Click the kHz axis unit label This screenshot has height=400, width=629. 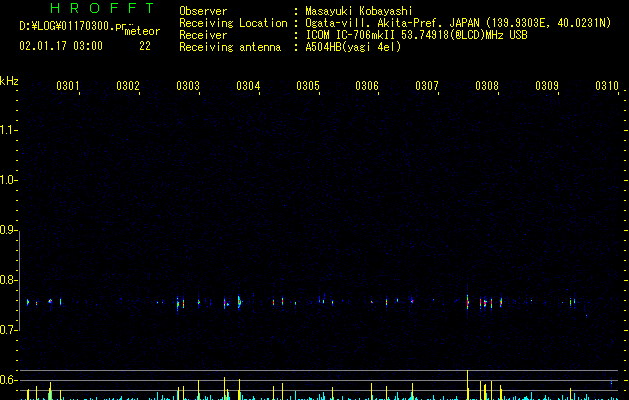(9, 81)
